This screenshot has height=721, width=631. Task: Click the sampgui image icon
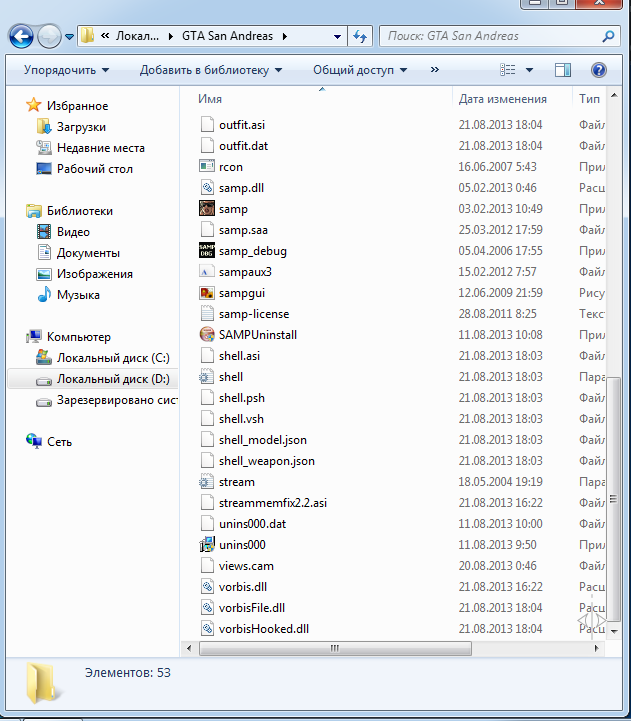pos(207,292)
